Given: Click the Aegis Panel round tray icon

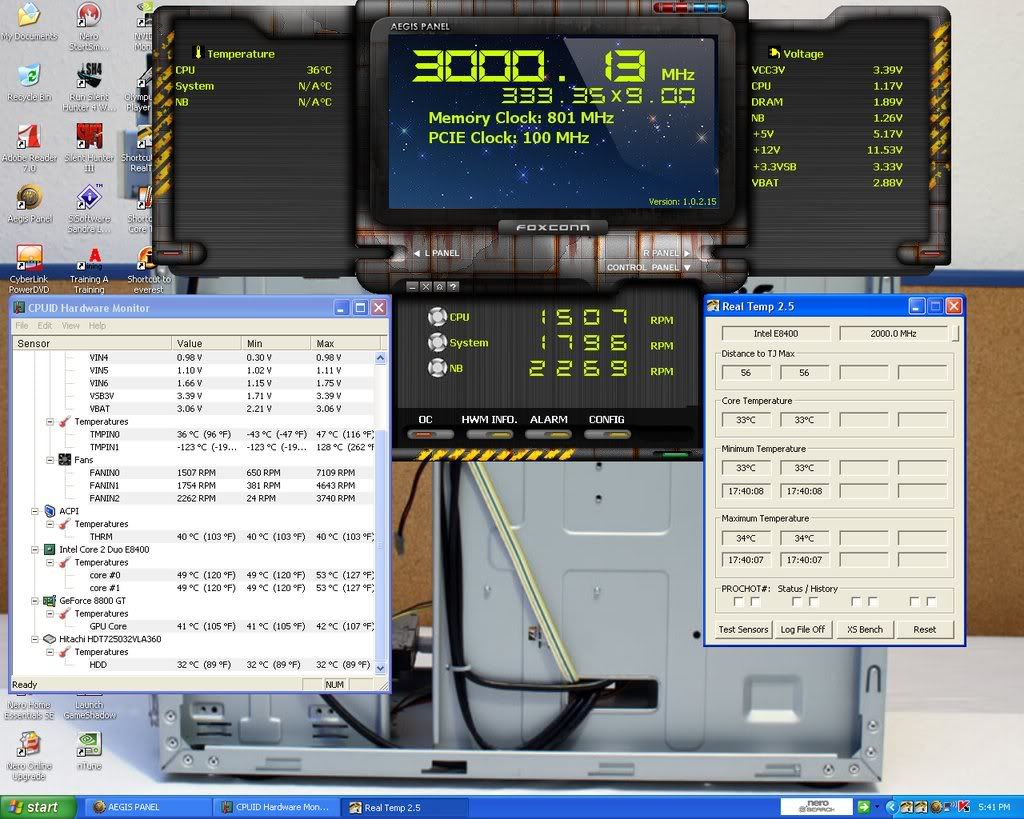Looking at the screenshot, I should (x=936, y=807).
